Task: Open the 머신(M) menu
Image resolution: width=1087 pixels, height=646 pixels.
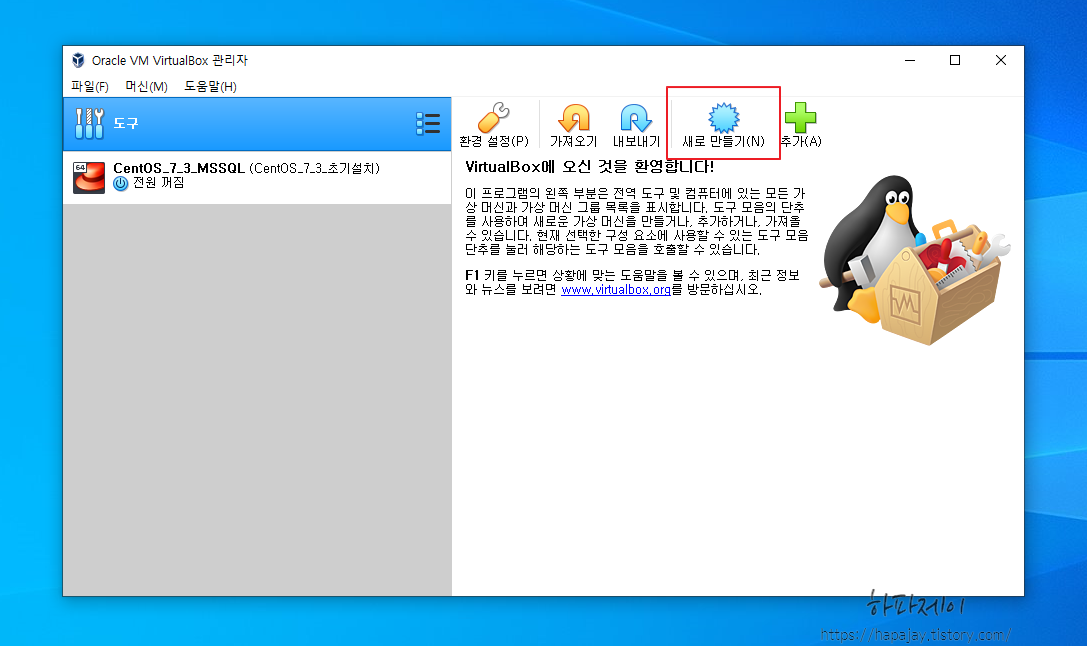Action: point(146,87)
